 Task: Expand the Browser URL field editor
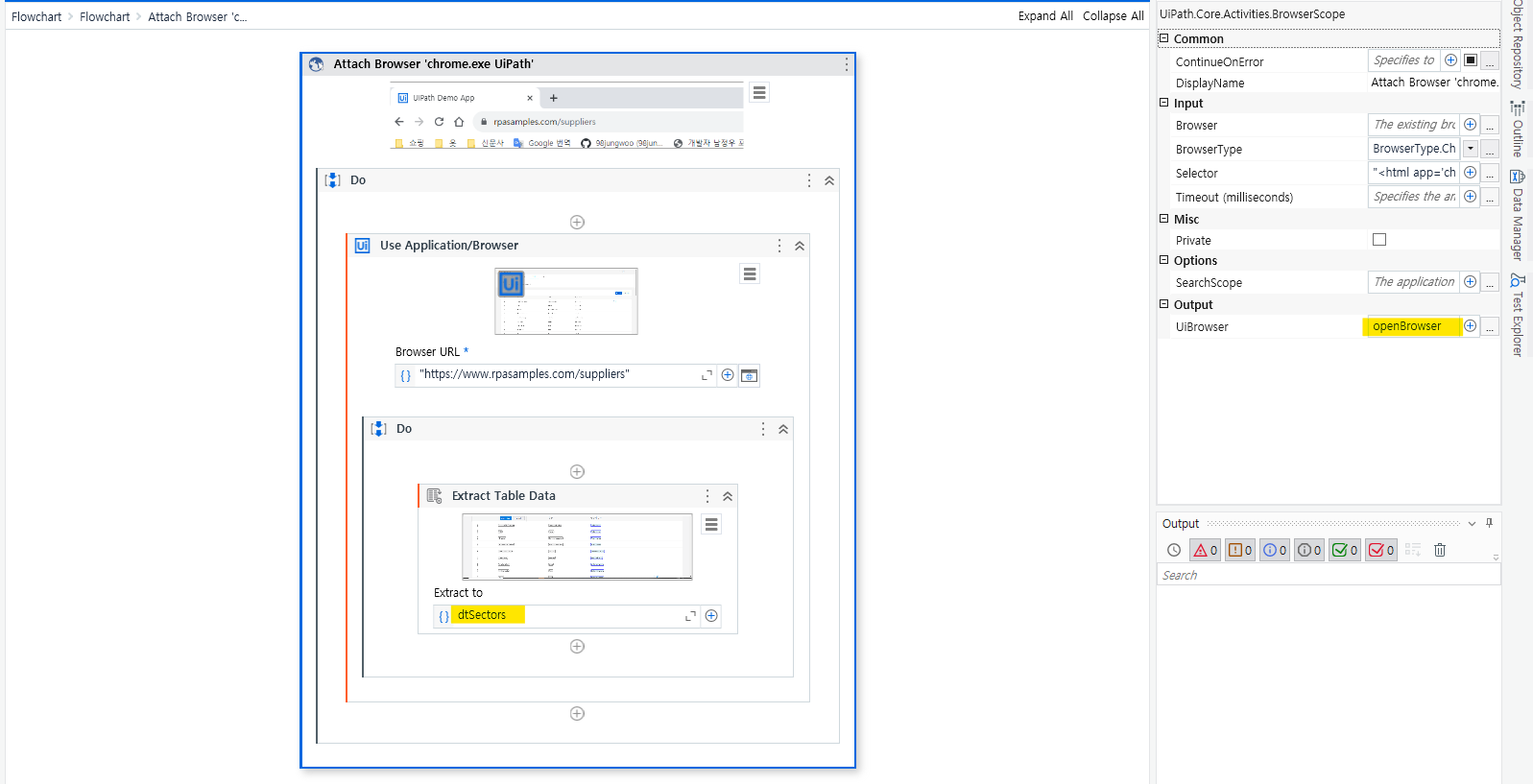[707, 375]
